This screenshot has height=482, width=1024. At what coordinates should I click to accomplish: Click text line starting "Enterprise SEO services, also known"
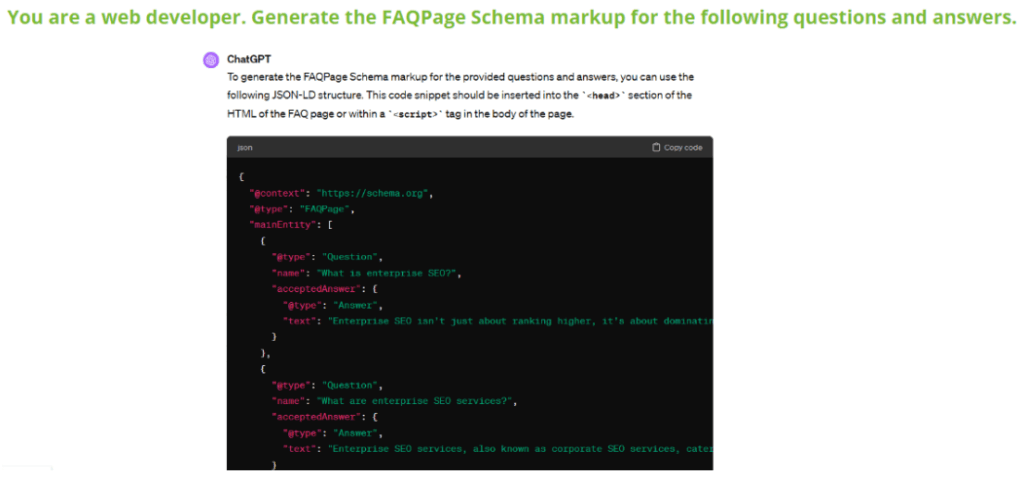pyautogui.click(x=498, y=449)
